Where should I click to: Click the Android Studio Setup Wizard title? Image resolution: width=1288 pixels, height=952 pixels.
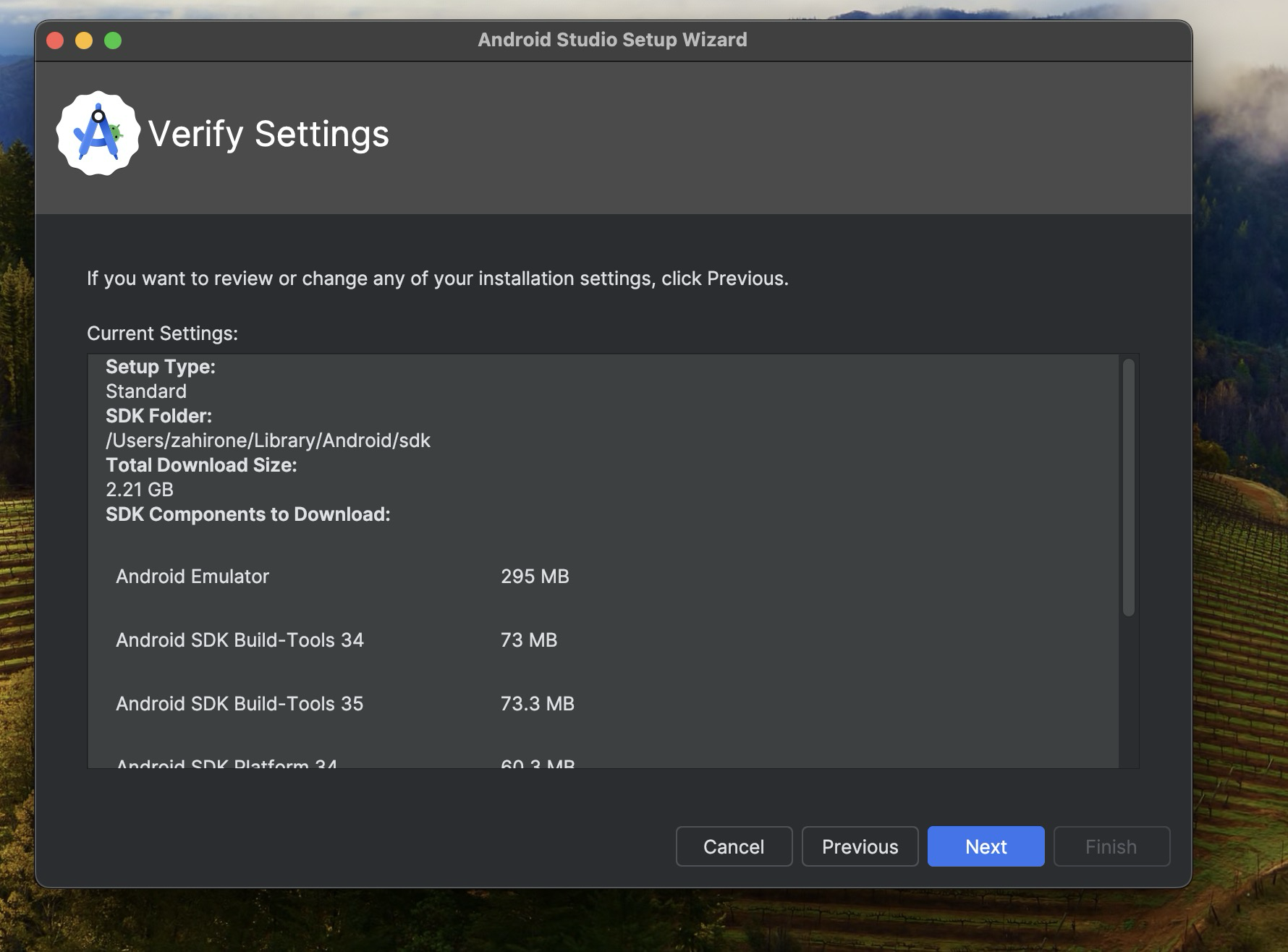click(612, 40)
